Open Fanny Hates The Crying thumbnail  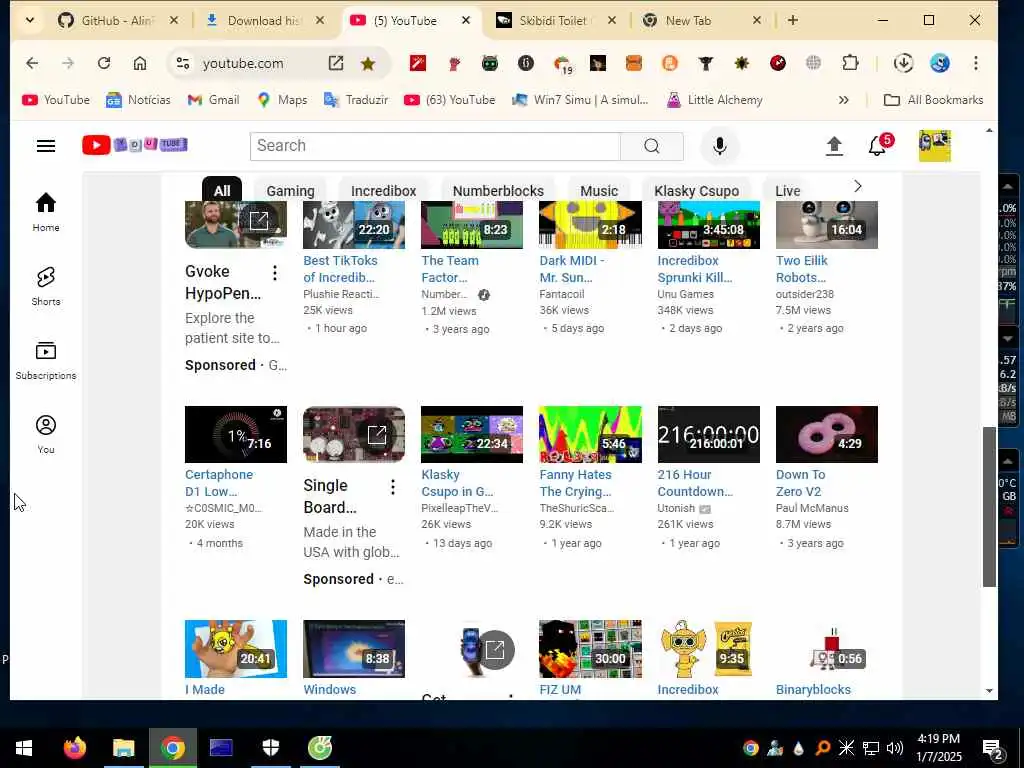click(590, 434)
